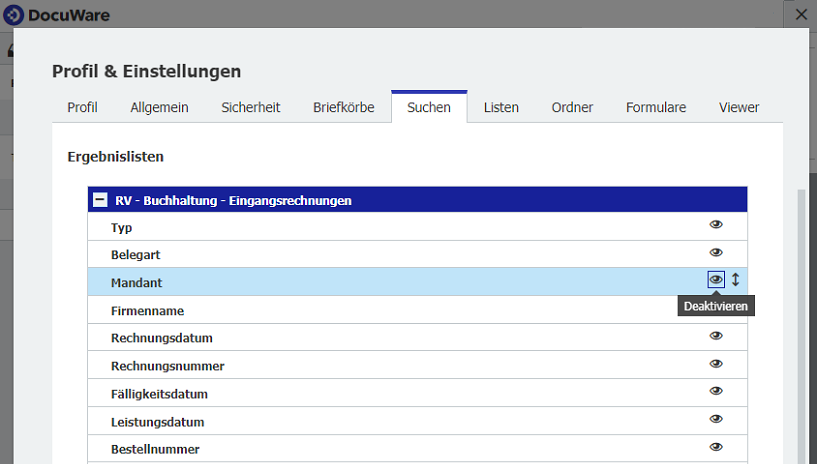
Task: Click the DocuWare logo icon
Action: click(x=14, y=15)
